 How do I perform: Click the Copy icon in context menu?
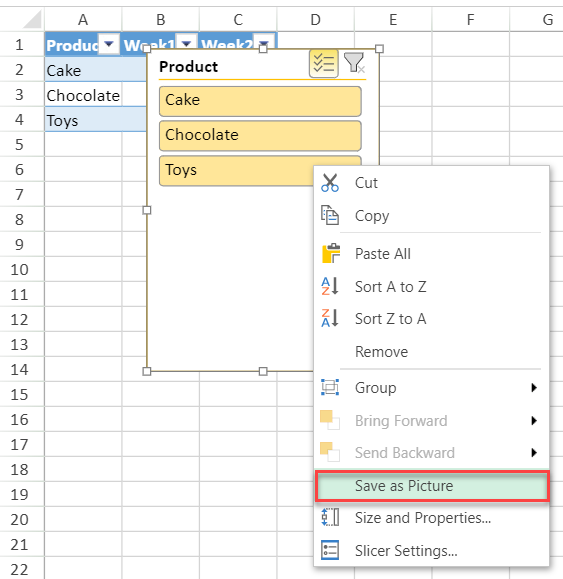click(x=330, y=215)
